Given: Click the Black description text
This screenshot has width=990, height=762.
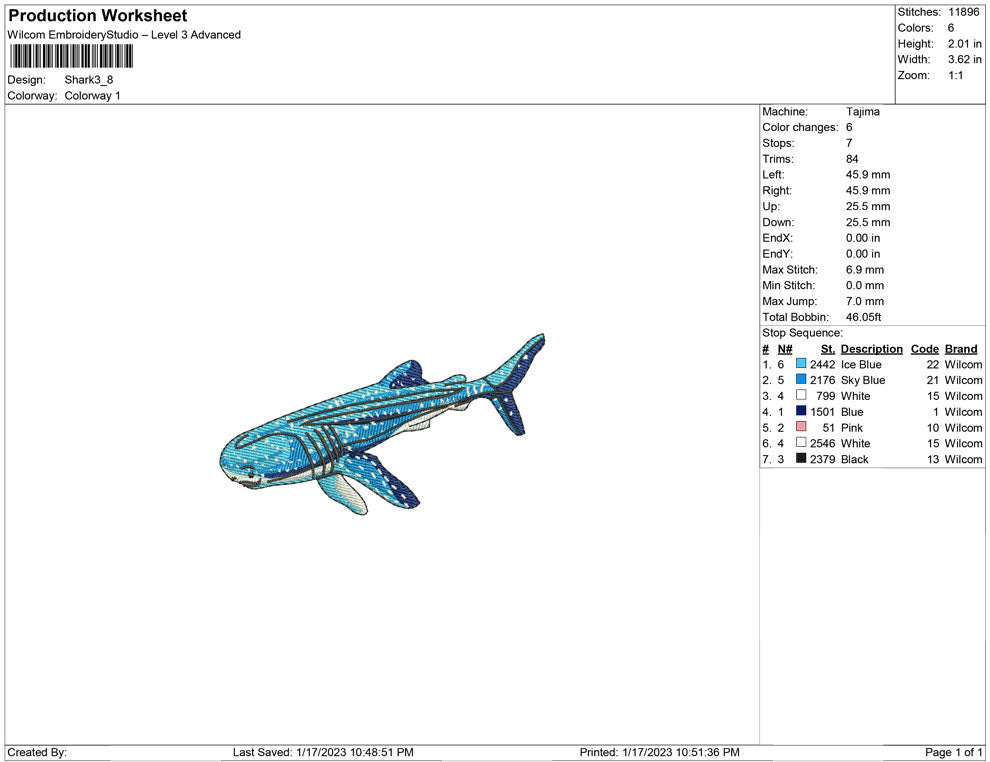Looking at the screenshot, I should tap(855, 459).
